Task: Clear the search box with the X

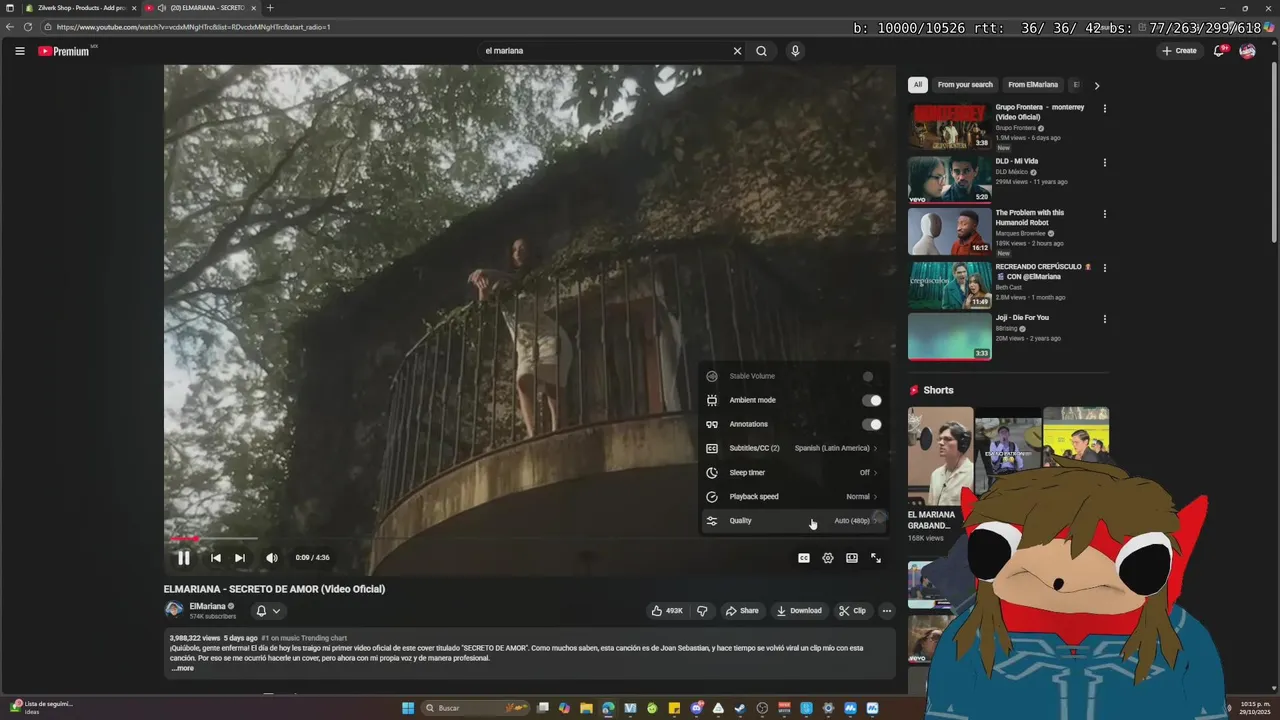Action: pos(737,51)
